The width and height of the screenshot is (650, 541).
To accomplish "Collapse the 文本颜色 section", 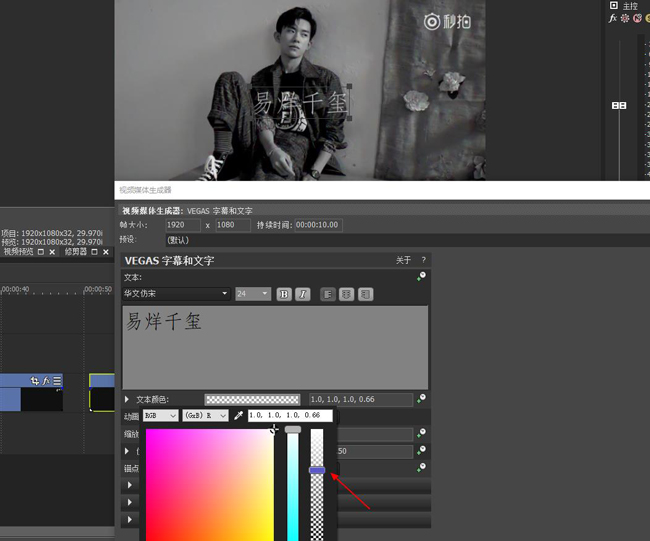I will (127, 399).
